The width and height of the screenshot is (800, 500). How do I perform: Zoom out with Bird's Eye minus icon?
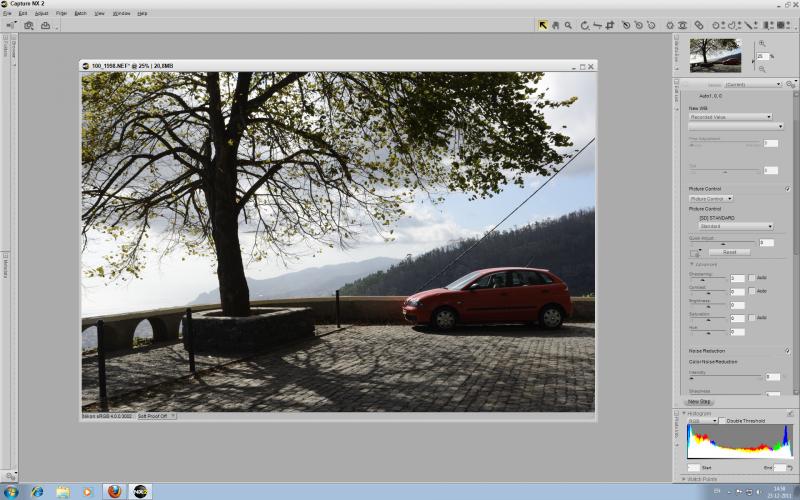(x=762, y=69)
